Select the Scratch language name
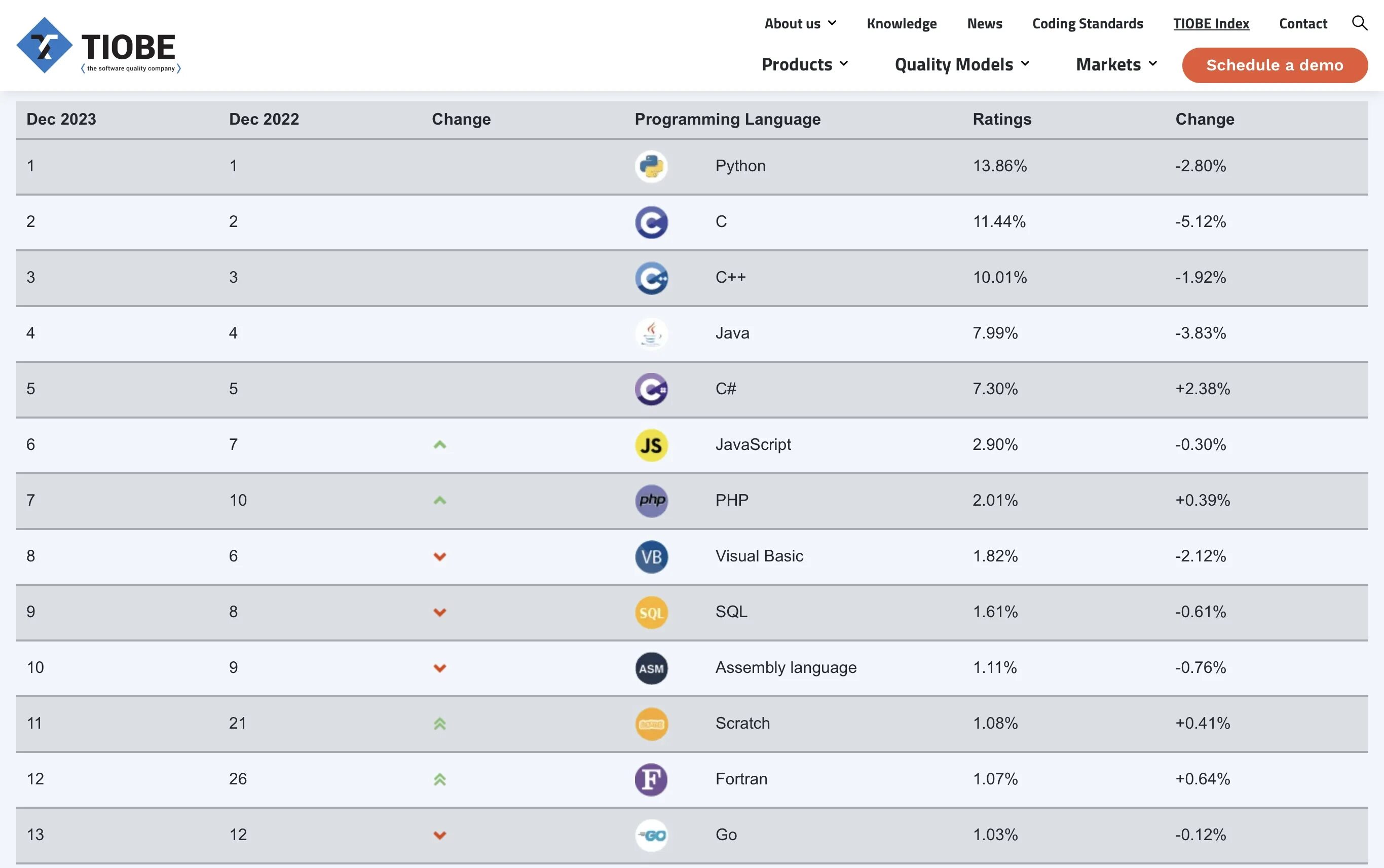Viewport: 1384px width, 868px height. point(742,723)
